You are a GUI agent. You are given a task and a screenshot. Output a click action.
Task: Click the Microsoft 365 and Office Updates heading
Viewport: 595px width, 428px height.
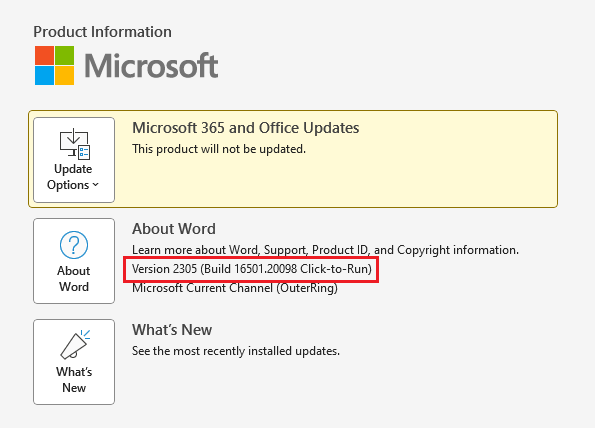click(x=246, y=128)
